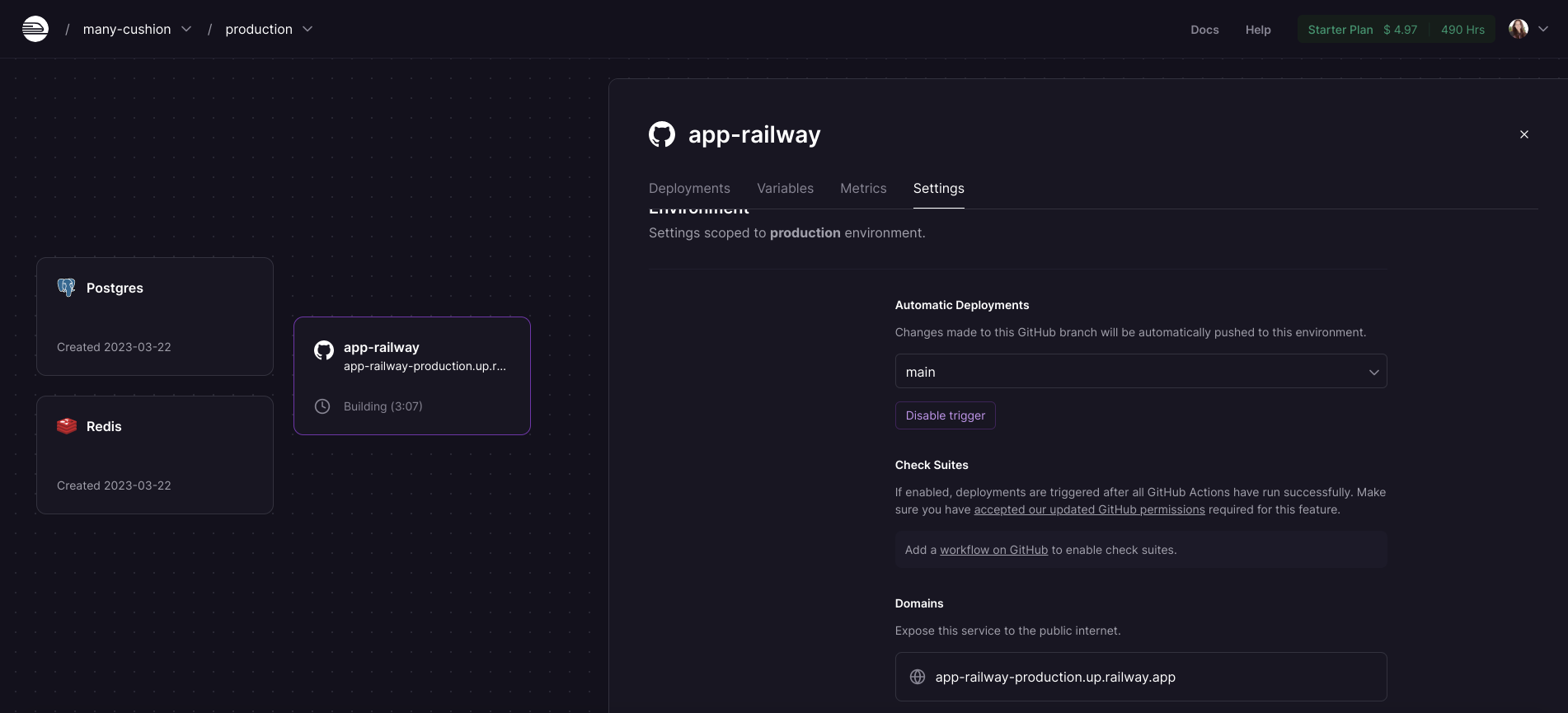1568x713 pixels.
Task: Select the Postgres service card
Action: 155,317
